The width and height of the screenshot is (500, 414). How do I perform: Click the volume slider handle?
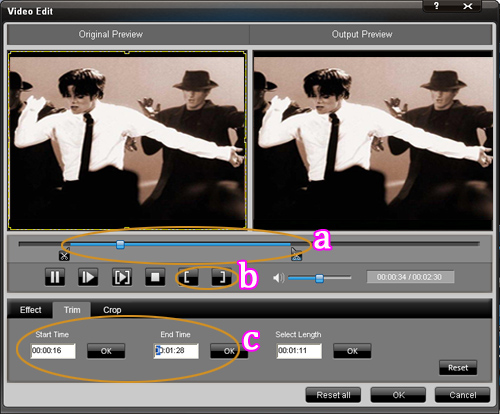(x=319, y=278)
